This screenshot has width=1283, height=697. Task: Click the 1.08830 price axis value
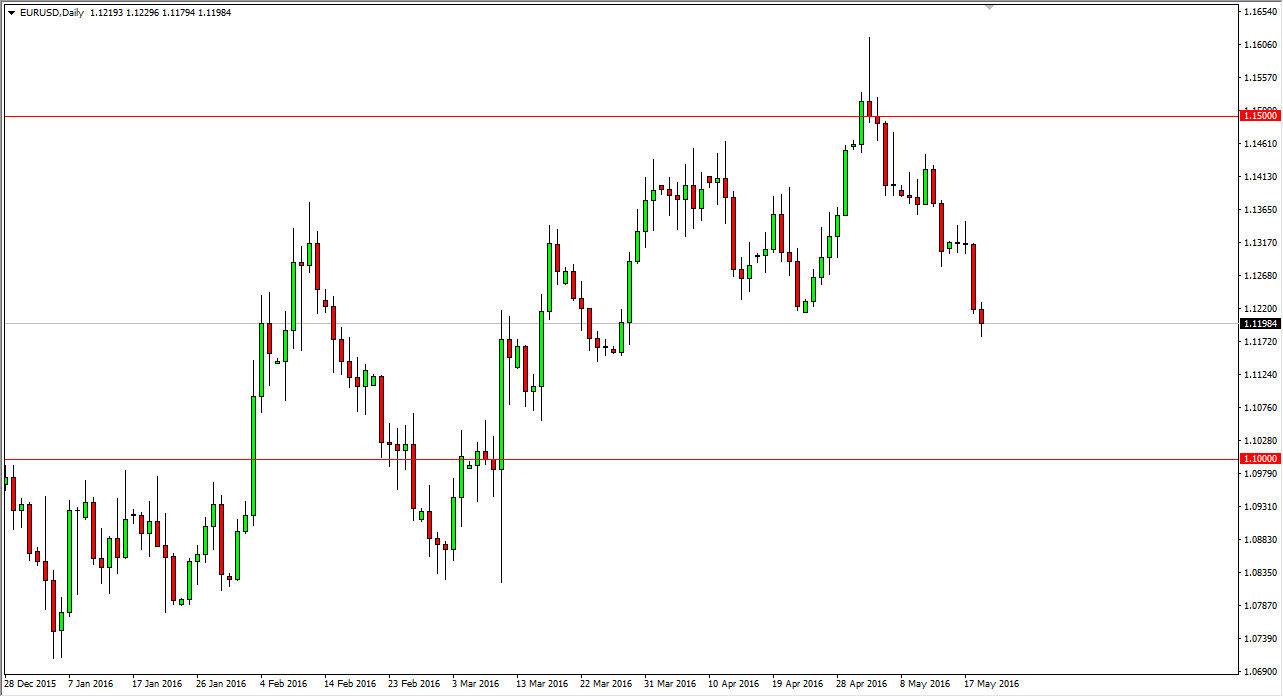(x=1260, y=540)
